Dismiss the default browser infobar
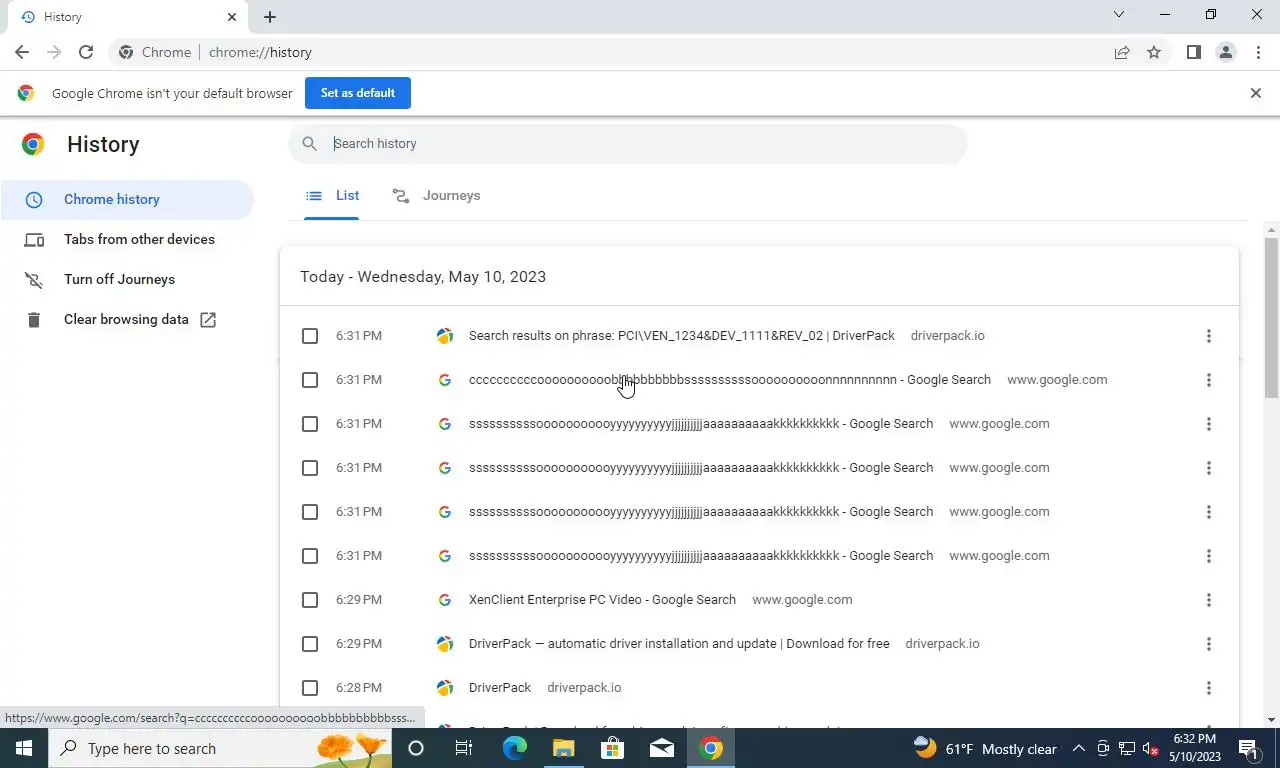Screen dimensions: 1280x768 (x=1256, y=93)
